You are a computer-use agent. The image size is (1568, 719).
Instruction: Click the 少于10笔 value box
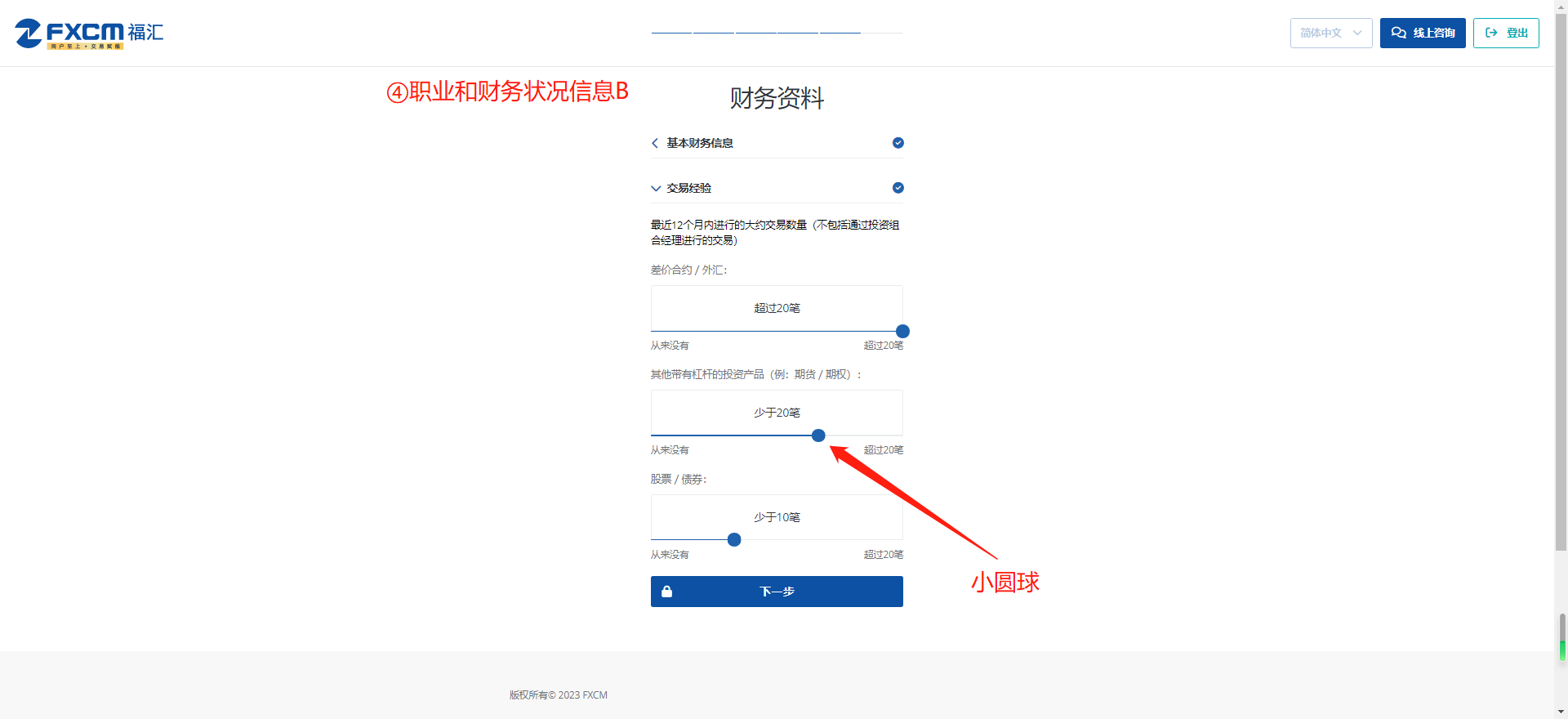point(777,517)
